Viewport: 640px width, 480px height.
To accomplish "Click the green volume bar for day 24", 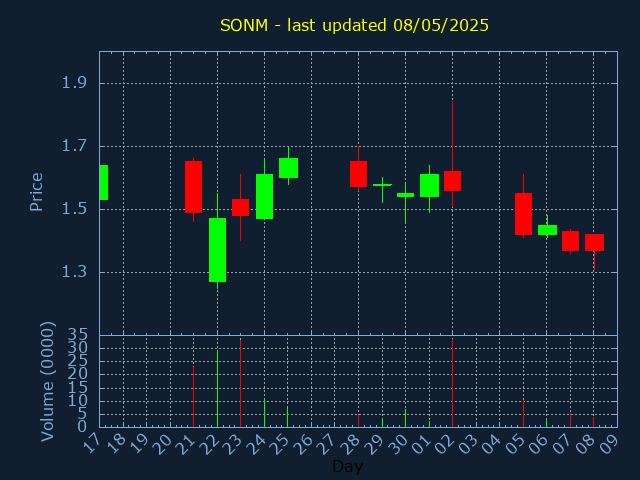I will tap(264, 413).
